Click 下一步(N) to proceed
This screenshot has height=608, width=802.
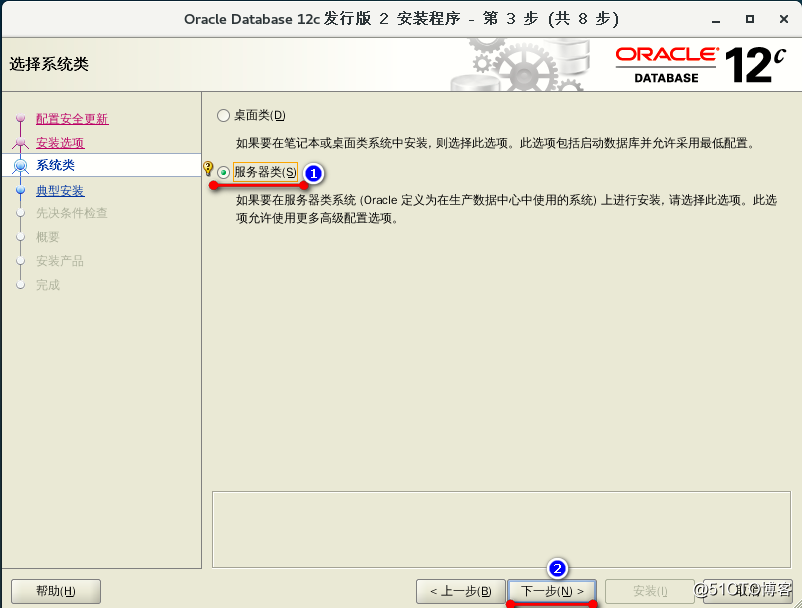tap(551, 590)
